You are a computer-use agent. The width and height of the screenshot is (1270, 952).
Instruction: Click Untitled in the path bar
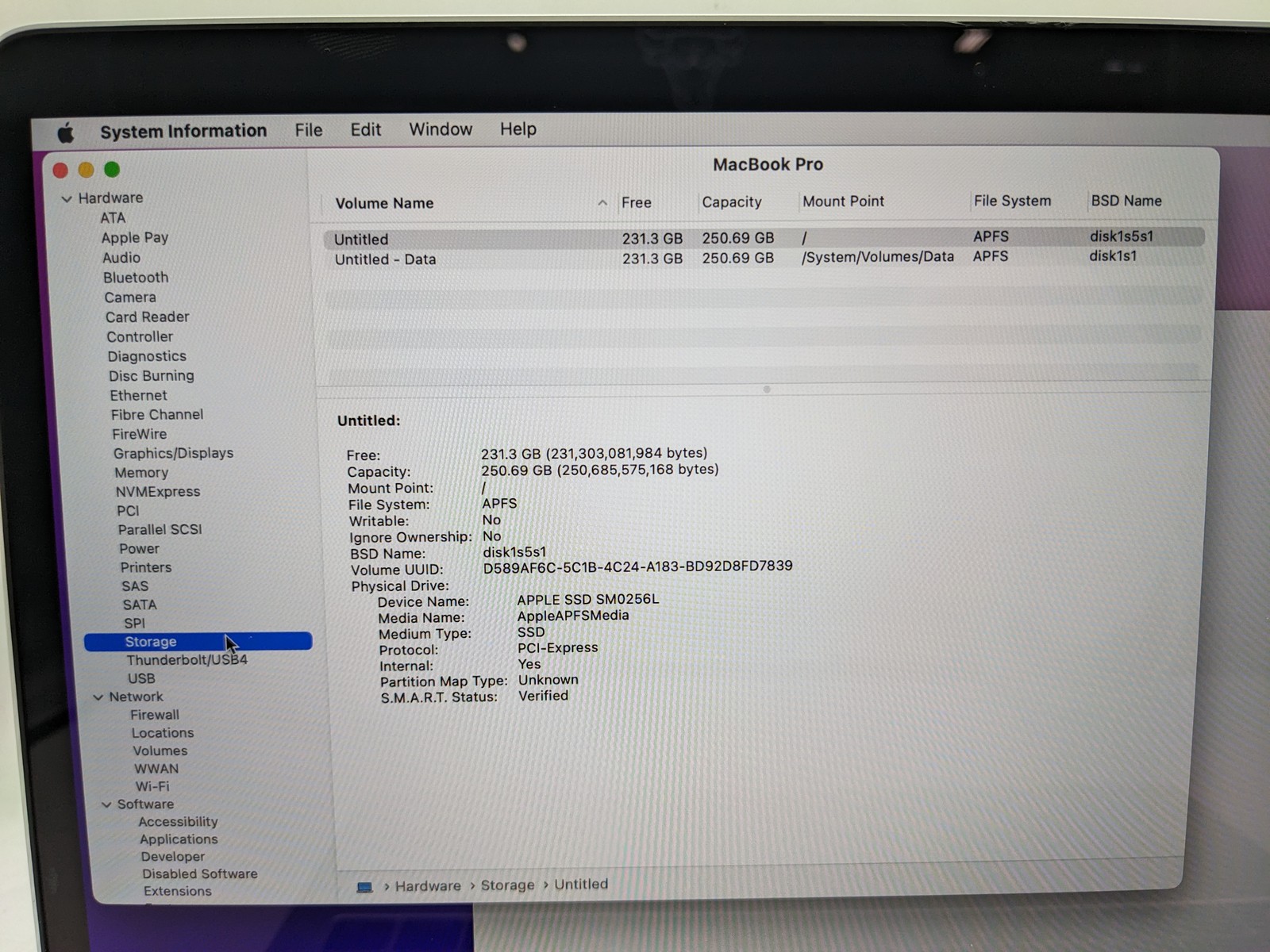pyautogui.click(x=581, y=885)
